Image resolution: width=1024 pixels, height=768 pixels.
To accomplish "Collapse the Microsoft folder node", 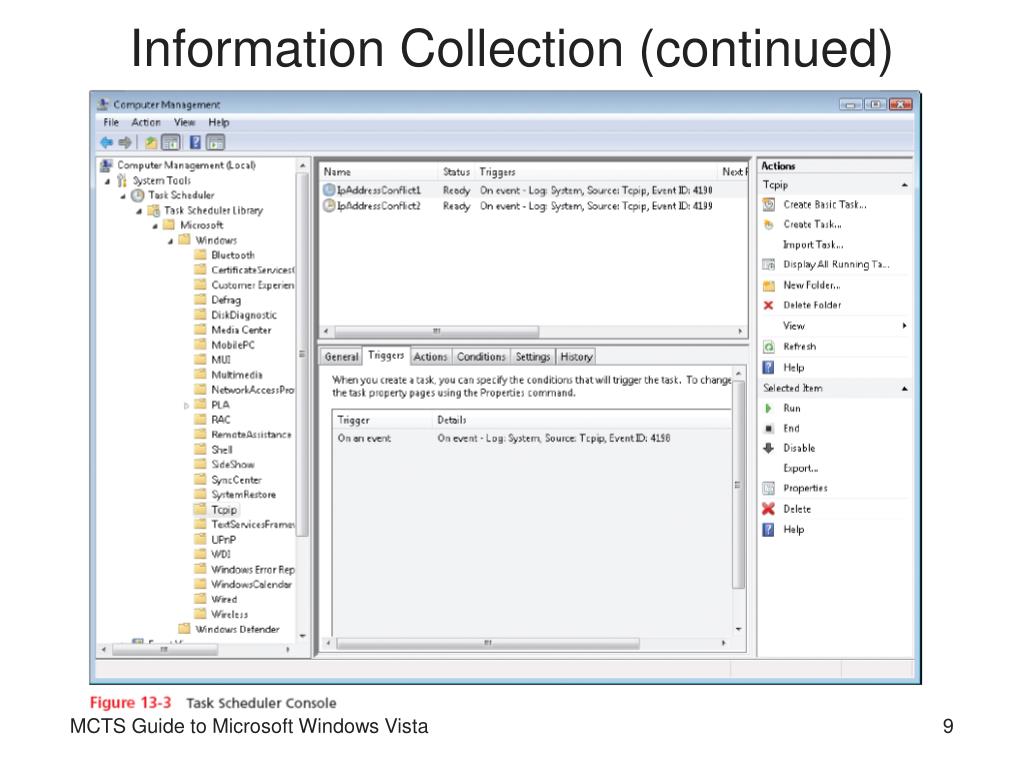I will pos(155,226).
